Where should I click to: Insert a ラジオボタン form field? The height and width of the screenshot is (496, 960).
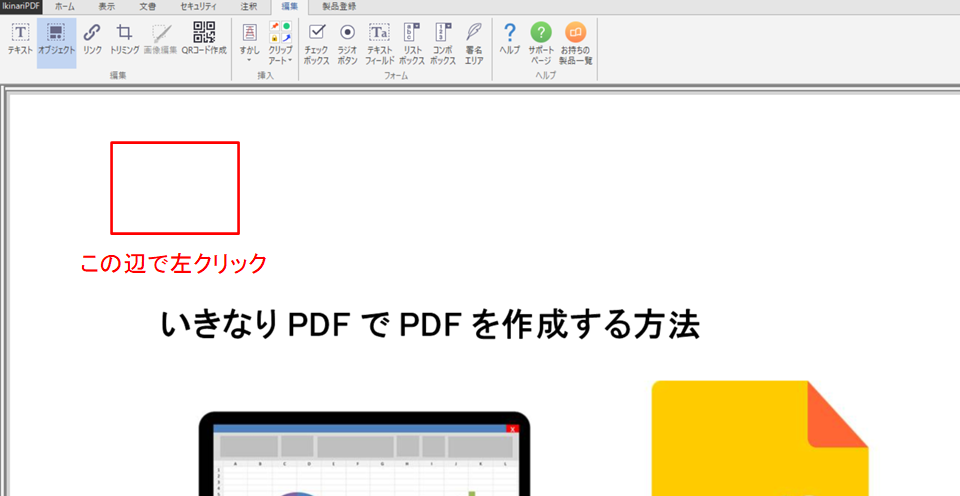click(x=348, y=43)
